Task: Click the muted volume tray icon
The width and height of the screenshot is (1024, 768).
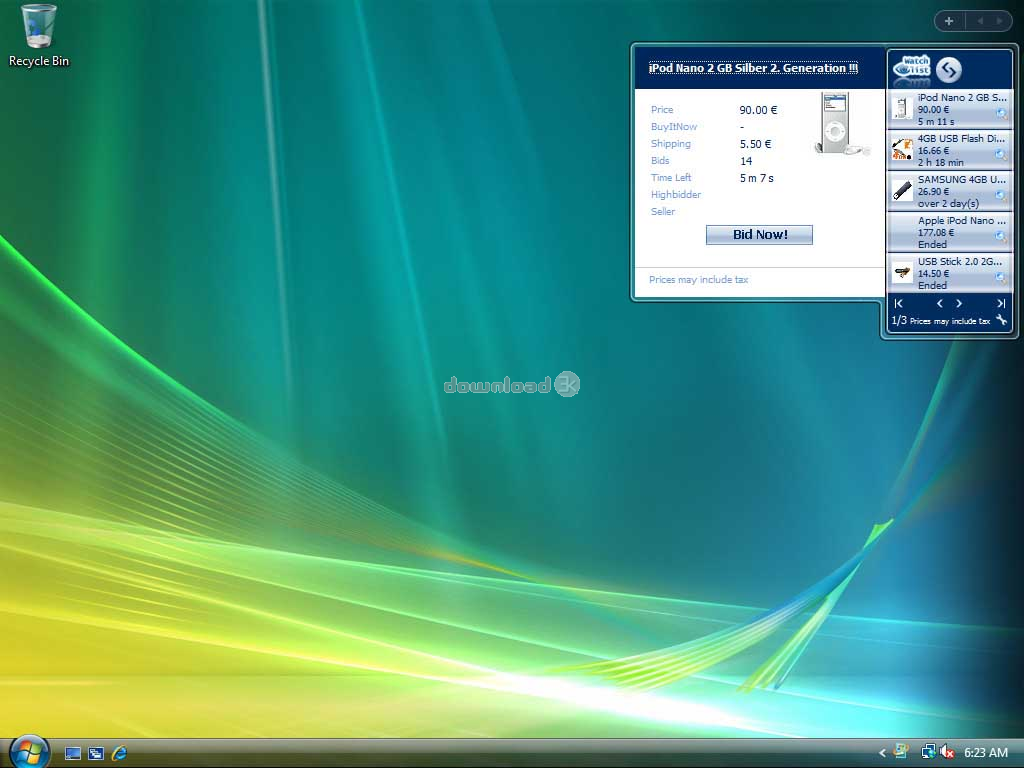Action: coord(946,752)
